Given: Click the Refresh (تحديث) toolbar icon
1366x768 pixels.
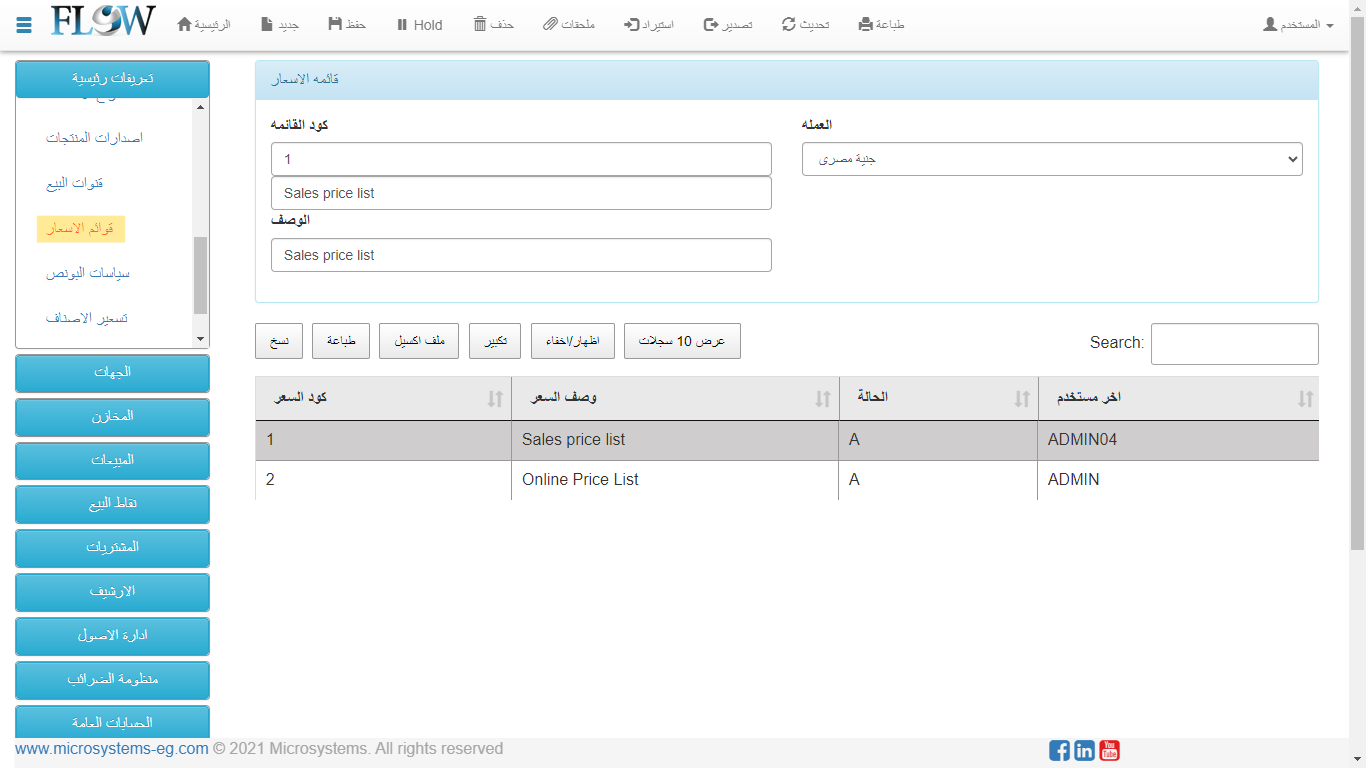Looking at the screenshot, I should point(789,25).
